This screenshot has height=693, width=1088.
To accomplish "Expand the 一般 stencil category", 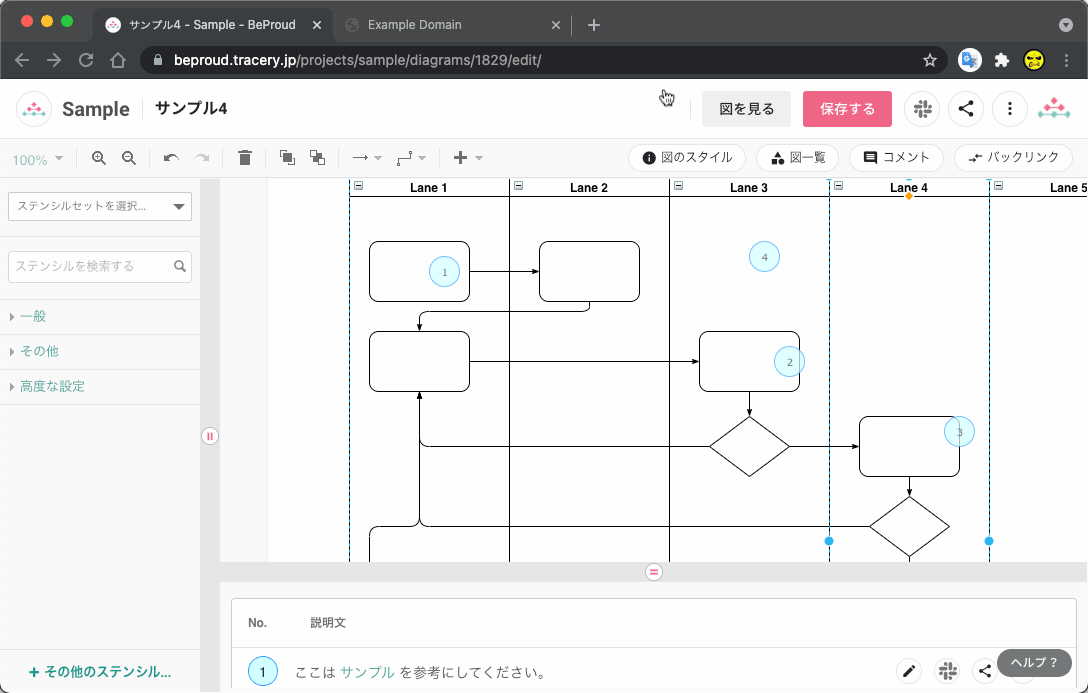I will point(33,317).
